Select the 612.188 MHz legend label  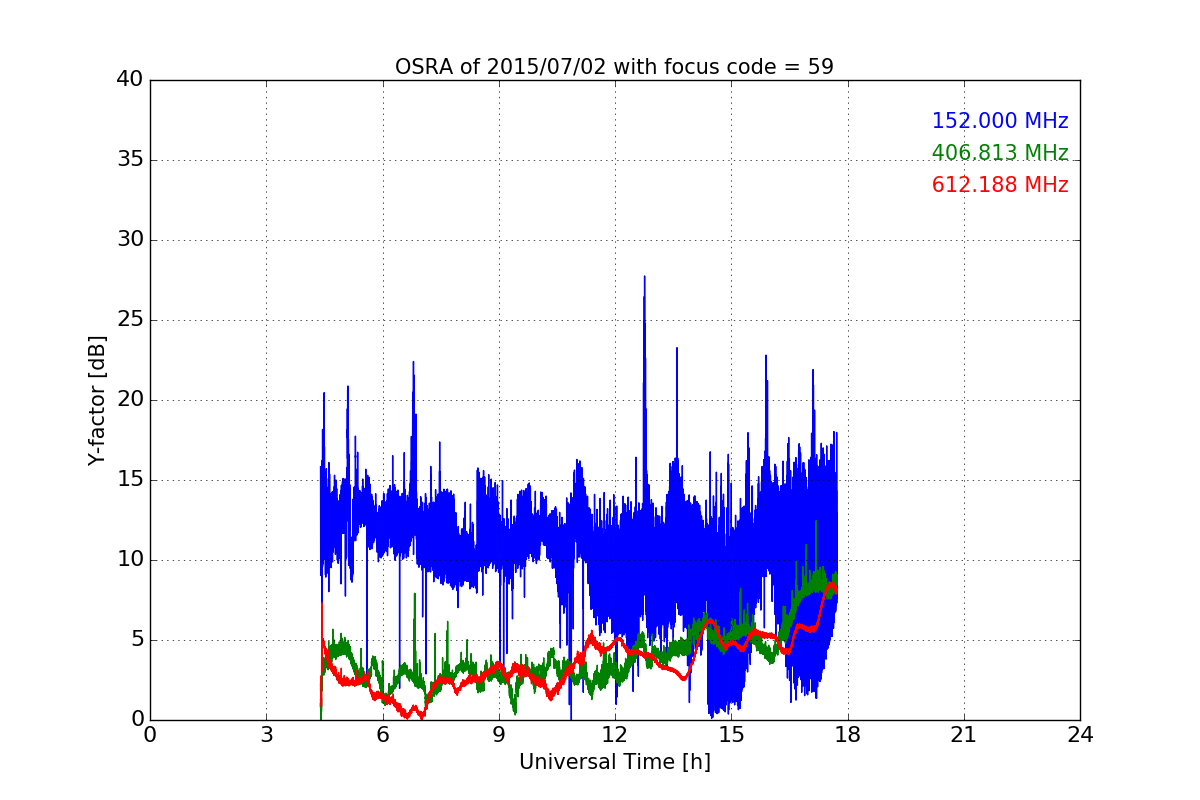pyautogui.click(x=1000, y=185)
